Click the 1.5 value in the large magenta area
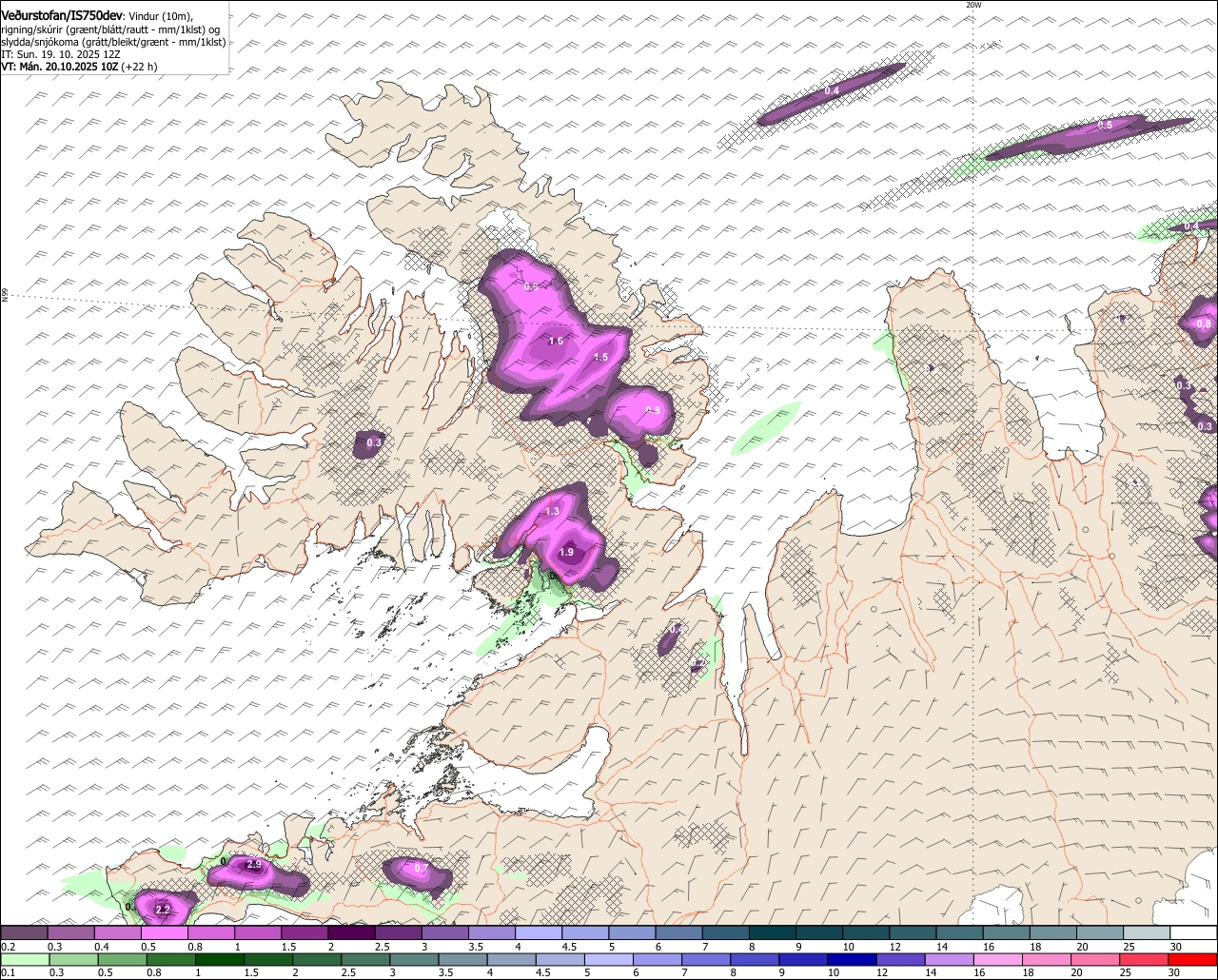1218x980 pixels. click(600, 358)
